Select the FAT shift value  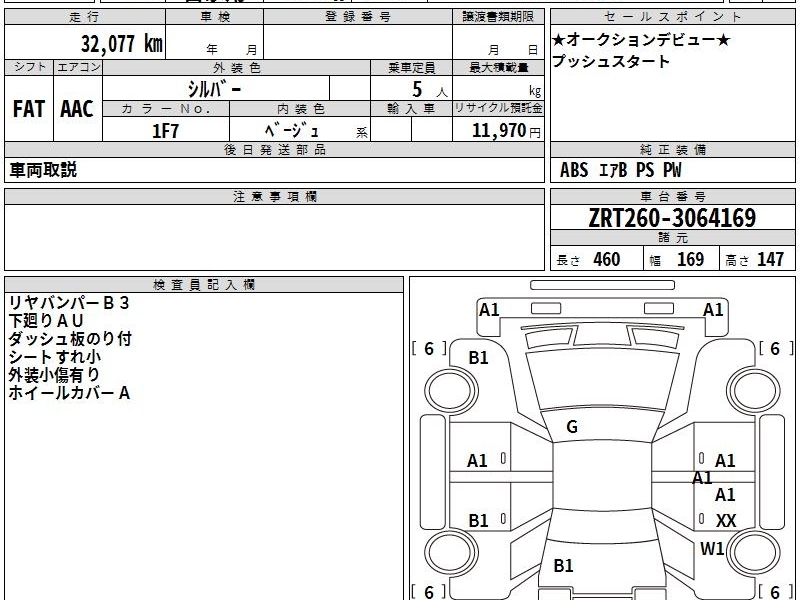(29, 109)
